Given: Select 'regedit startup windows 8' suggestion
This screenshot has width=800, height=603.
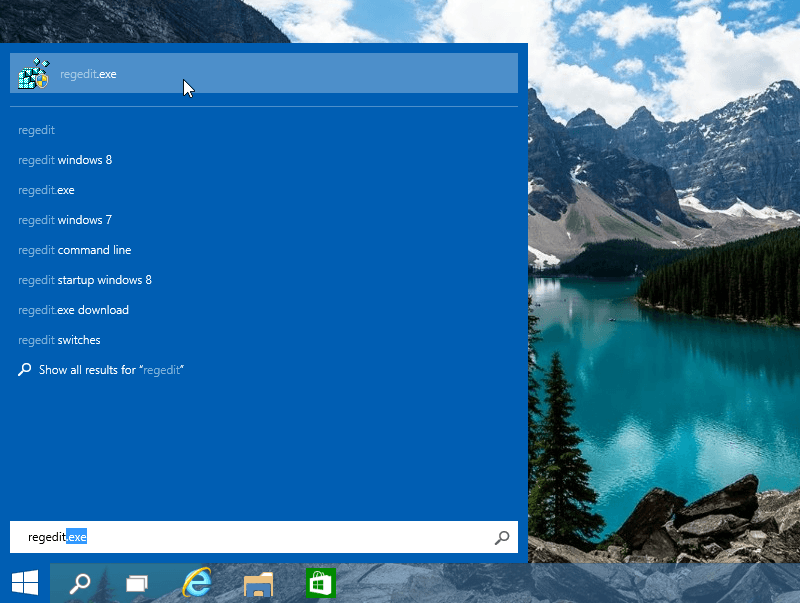Looking at the screenshot, I should tap(85, 280).
